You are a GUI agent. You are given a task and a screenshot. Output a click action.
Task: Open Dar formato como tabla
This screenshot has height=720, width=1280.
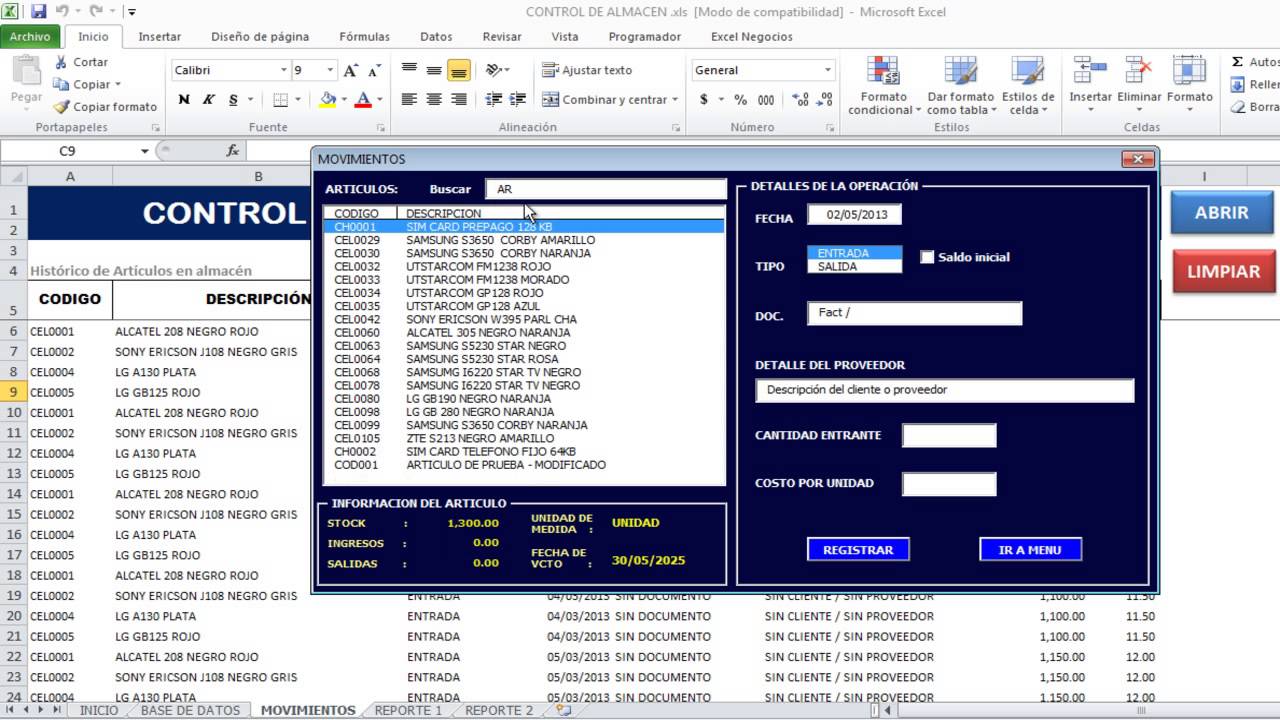(x=960, y=86)
